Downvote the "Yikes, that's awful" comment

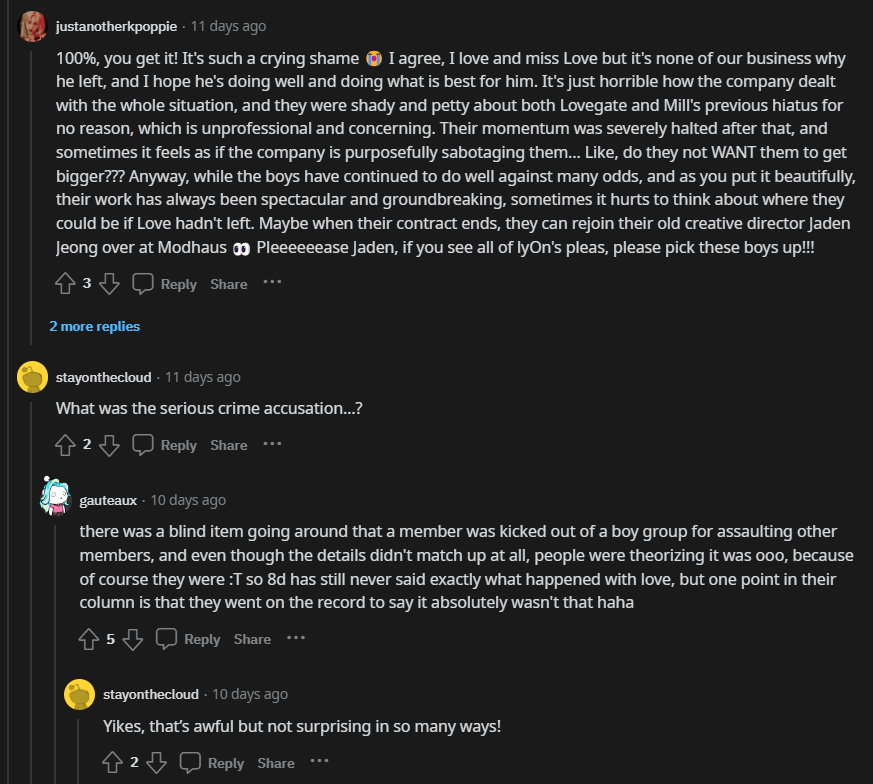pos(157,763)
